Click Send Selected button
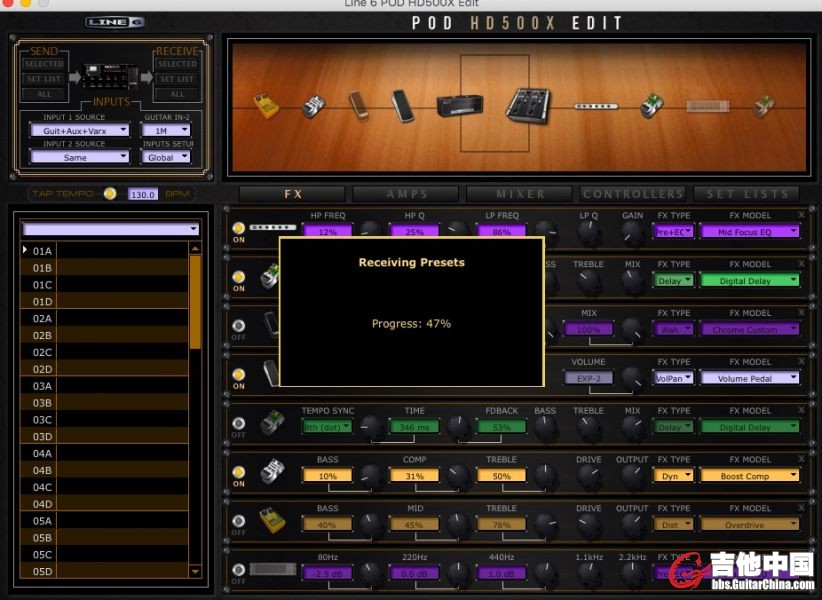This screenshot has height=600, width=822. [44, 64]
